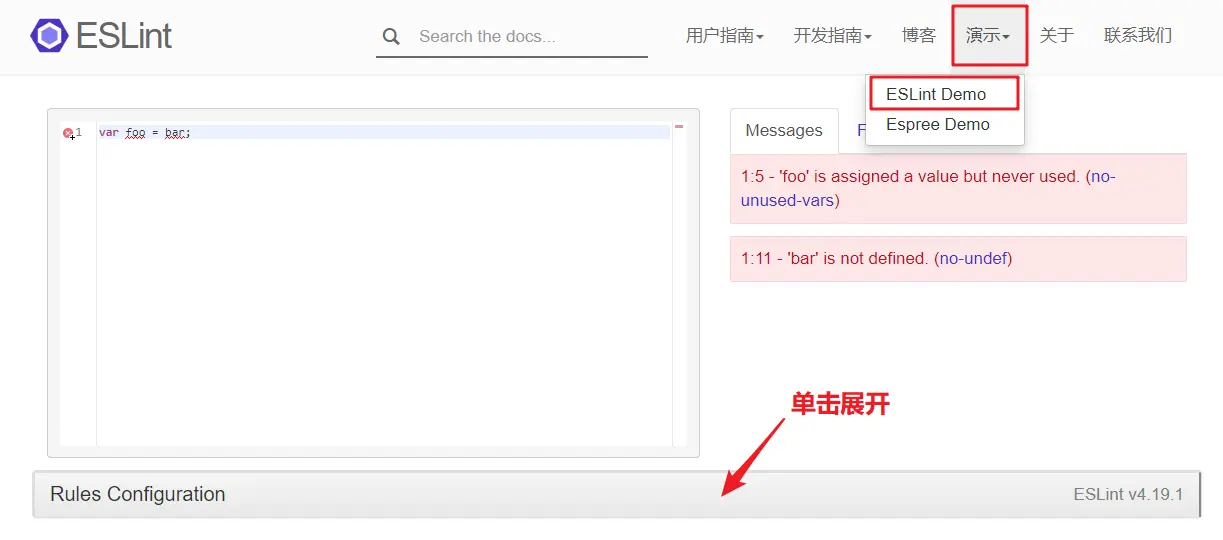1223x540 pixels.
Task: Click the error marker on line 1
Action: point(68,133)
